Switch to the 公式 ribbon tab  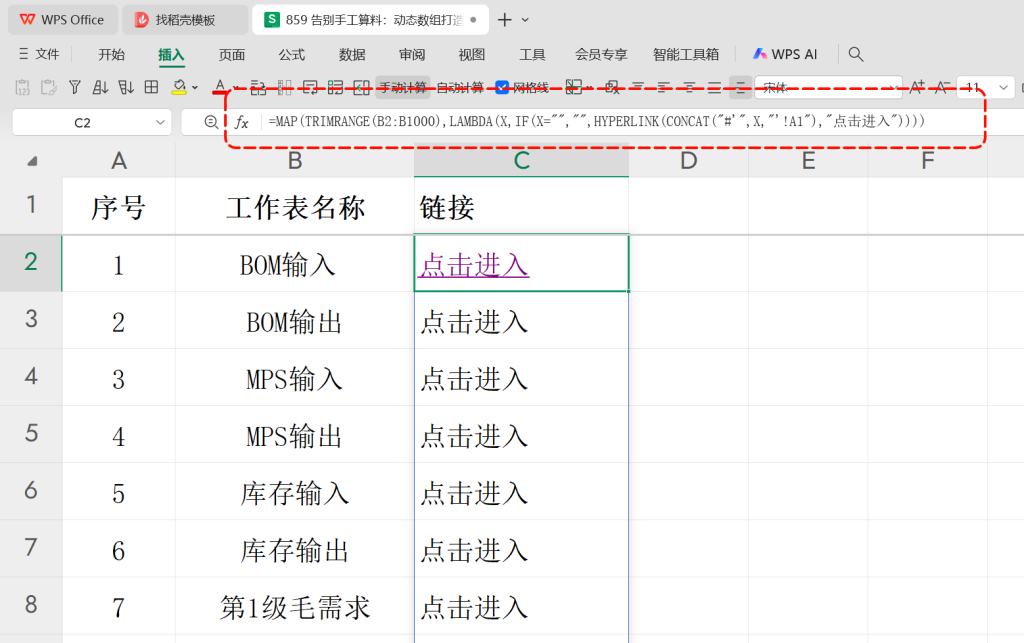(291, 55)
